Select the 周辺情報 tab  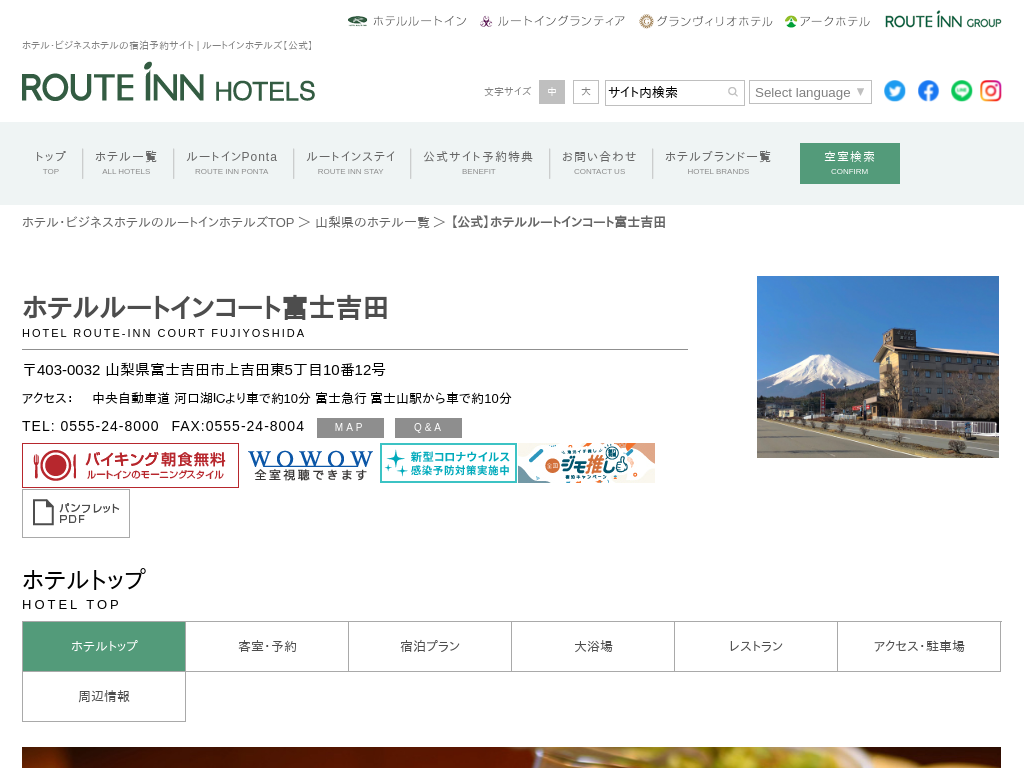pyautogui.click(x=104, y=697)
